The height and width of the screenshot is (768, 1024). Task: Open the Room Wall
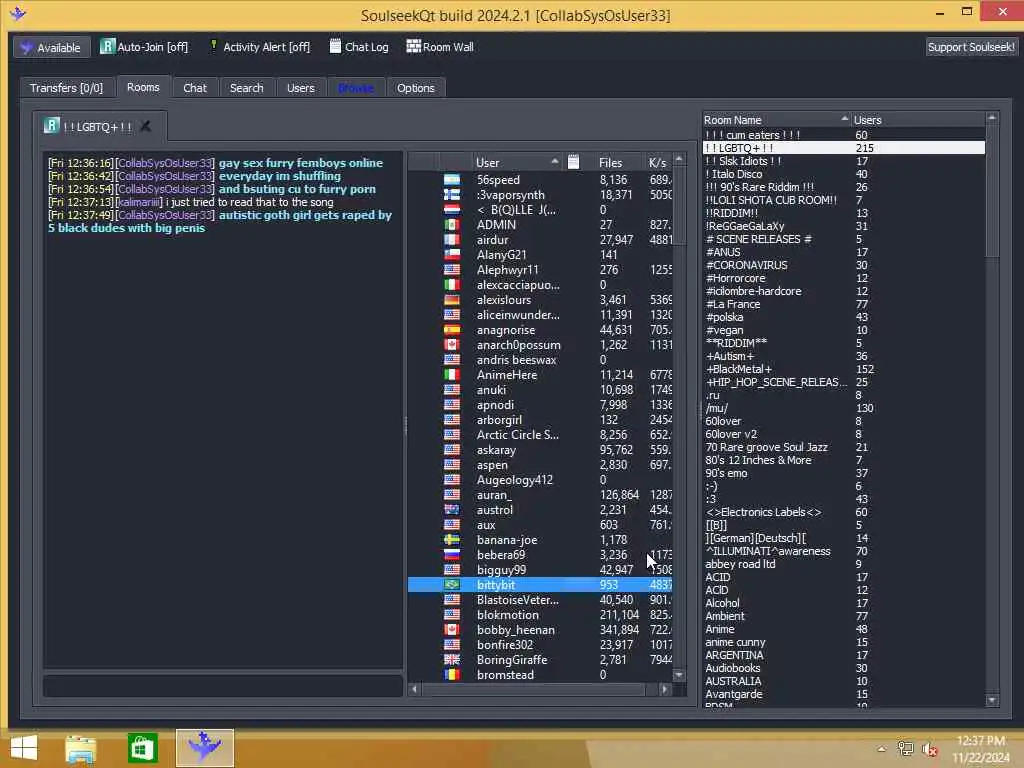coord(440,47)
